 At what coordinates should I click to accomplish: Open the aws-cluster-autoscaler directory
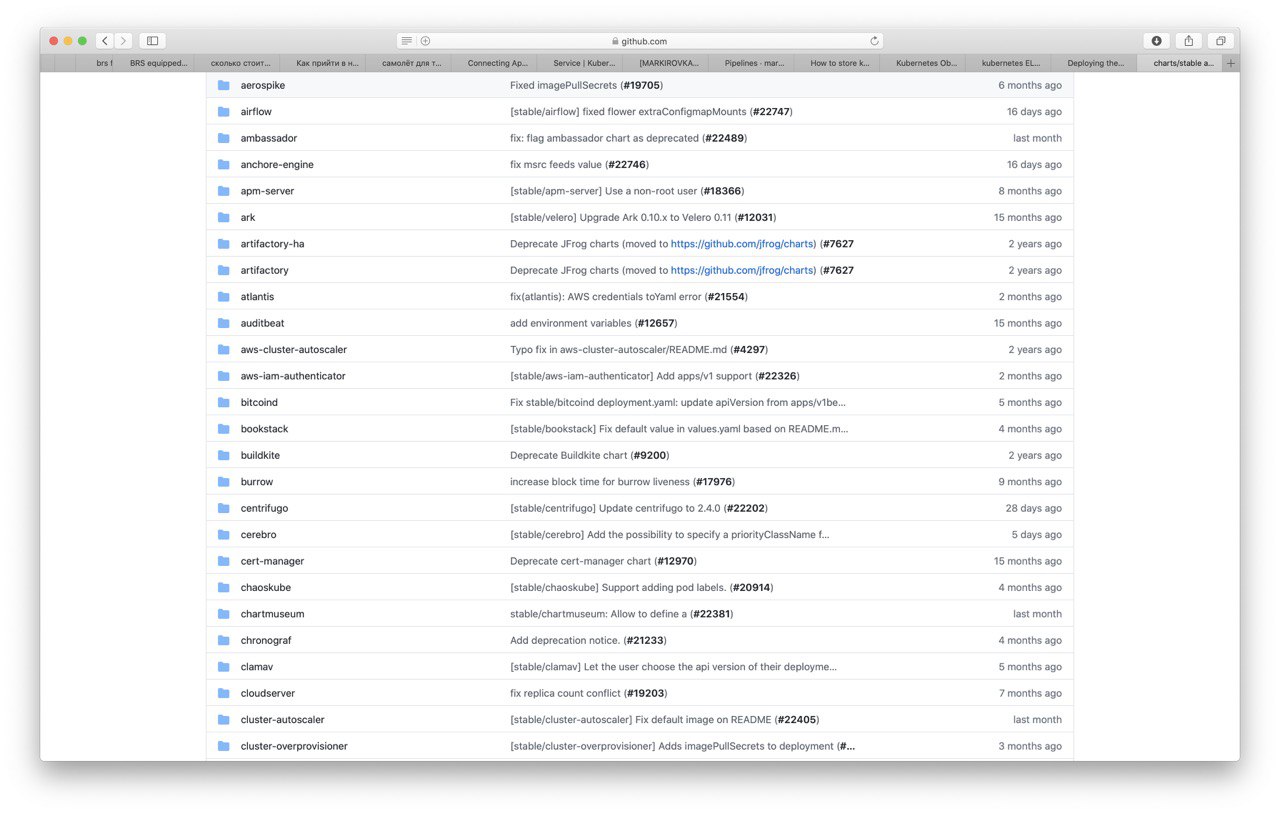(294, 350)
